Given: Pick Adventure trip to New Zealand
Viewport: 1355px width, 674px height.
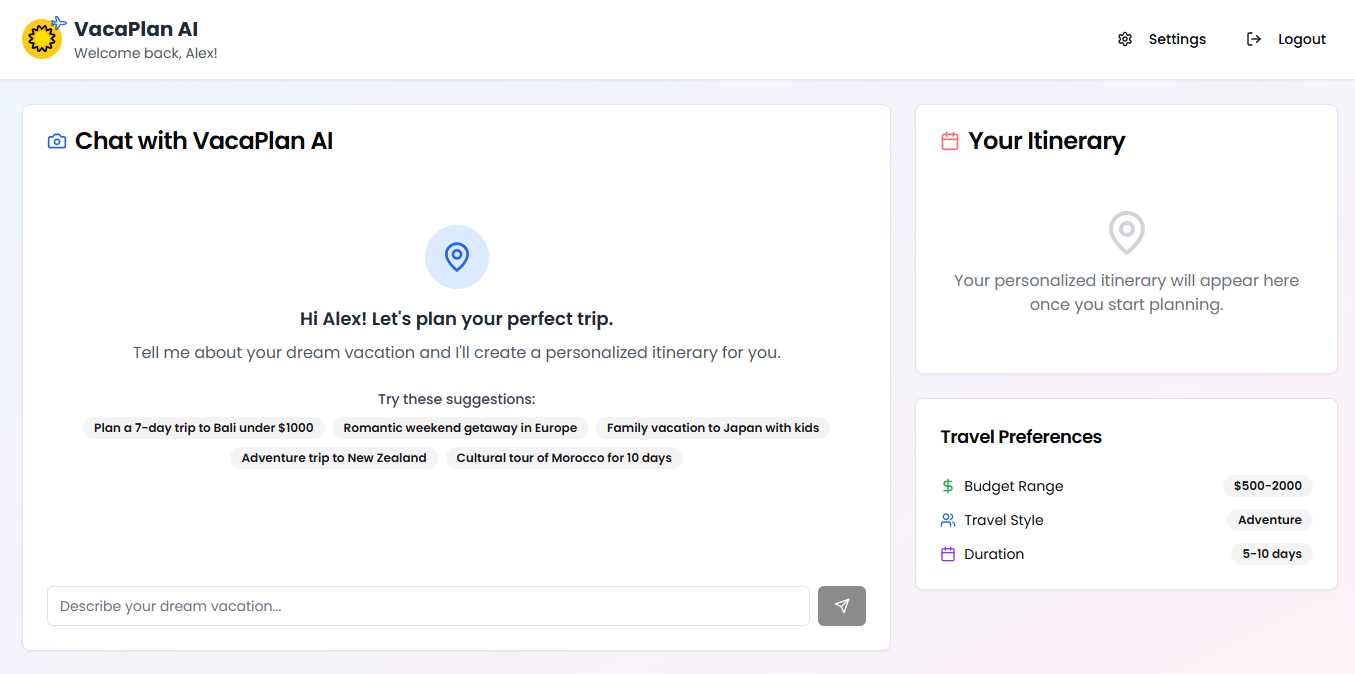Looking at the screenshot, I should coord(333,457).
